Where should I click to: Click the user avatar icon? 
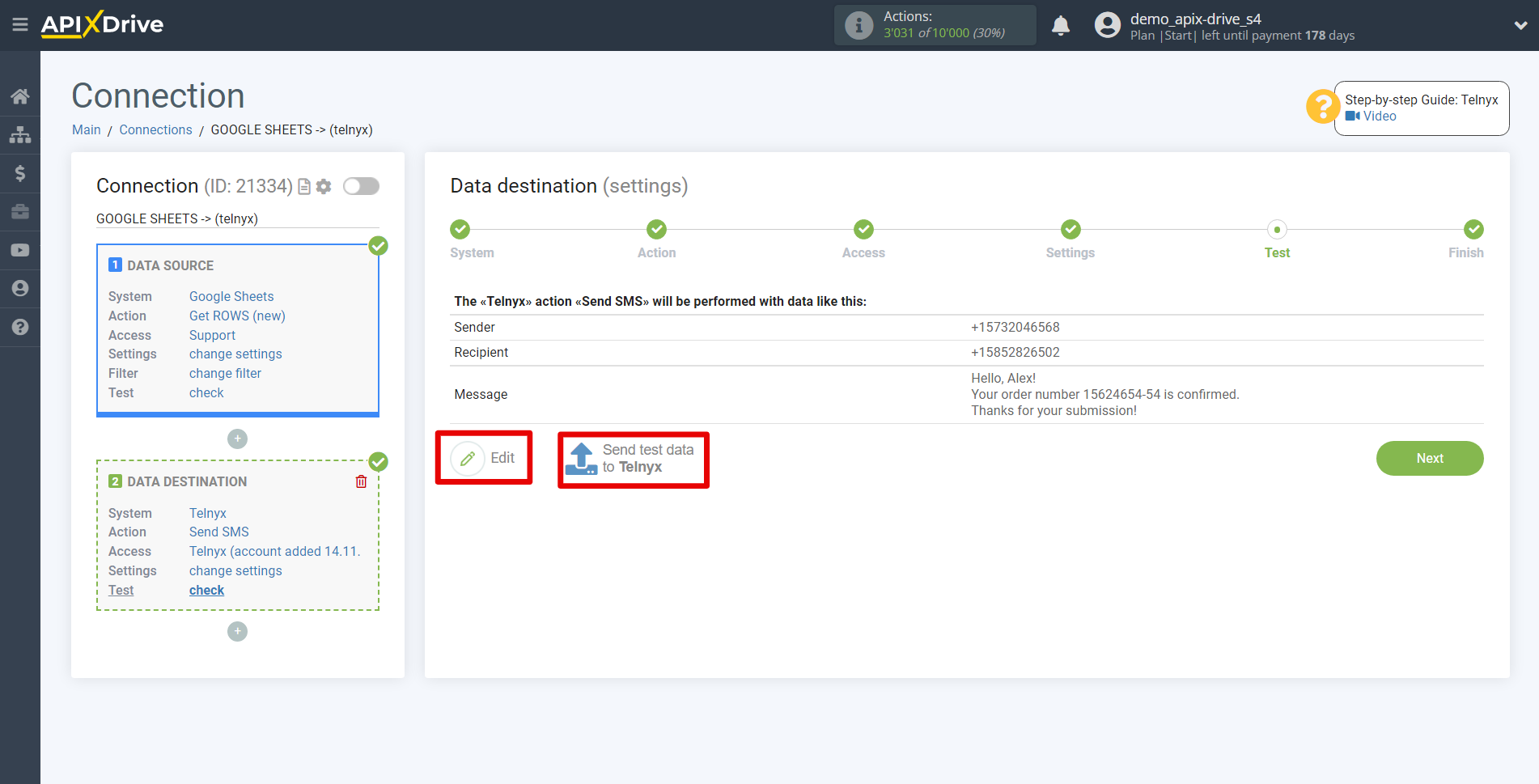click(x=1107, y=25)
